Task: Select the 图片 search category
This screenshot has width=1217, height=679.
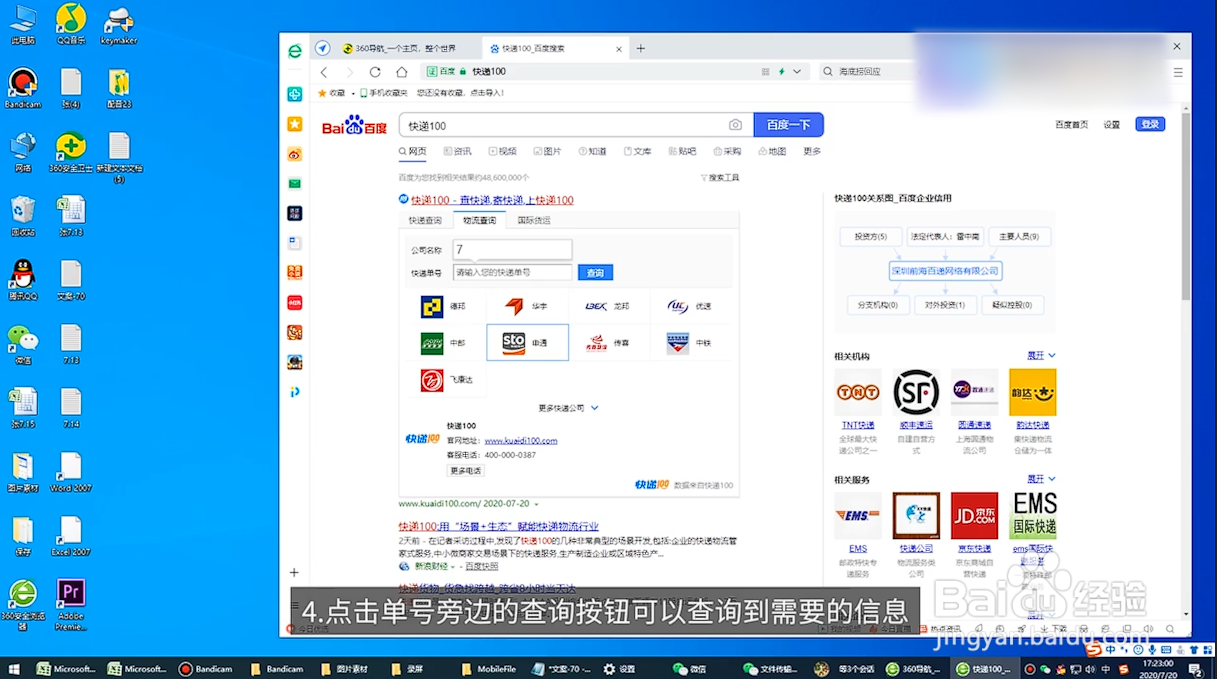Action: coord(547,151)
